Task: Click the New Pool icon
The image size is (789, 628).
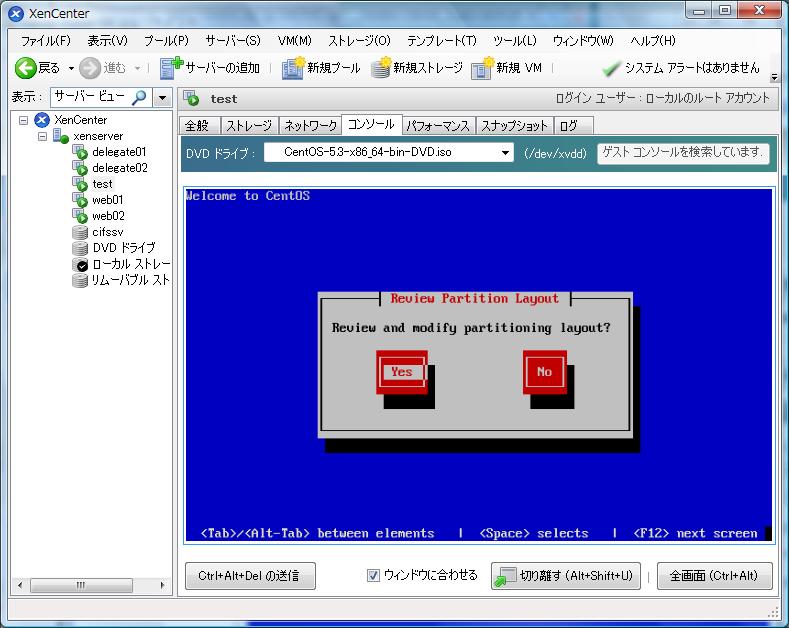Action: 293,68
